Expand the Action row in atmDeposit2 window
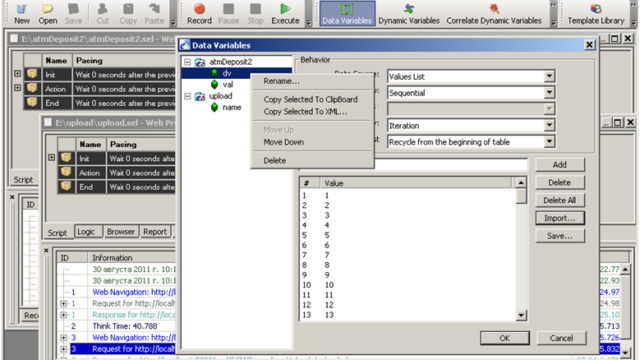 [x=17, y=88]
